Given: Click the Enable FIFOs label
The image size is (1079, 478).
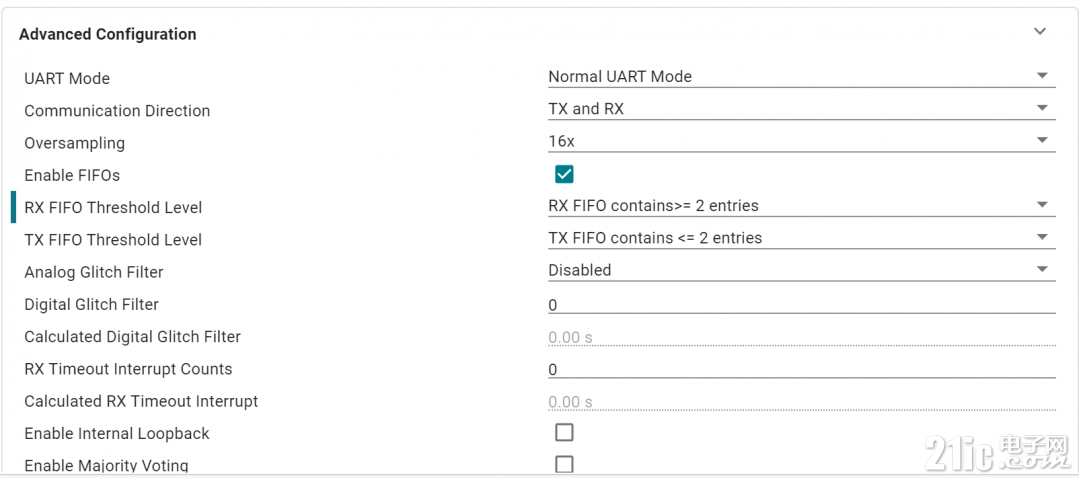Looking at the screenshot, I should click(x=72, y=175).
